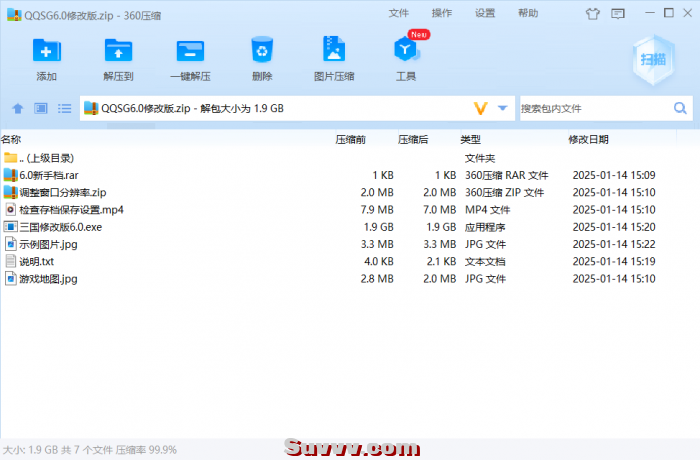The height and width of the screenshot is (460, 700).
Task: Click the text file icon of 说明.txt
Action: pyautogui.click(x=10, y=261)
